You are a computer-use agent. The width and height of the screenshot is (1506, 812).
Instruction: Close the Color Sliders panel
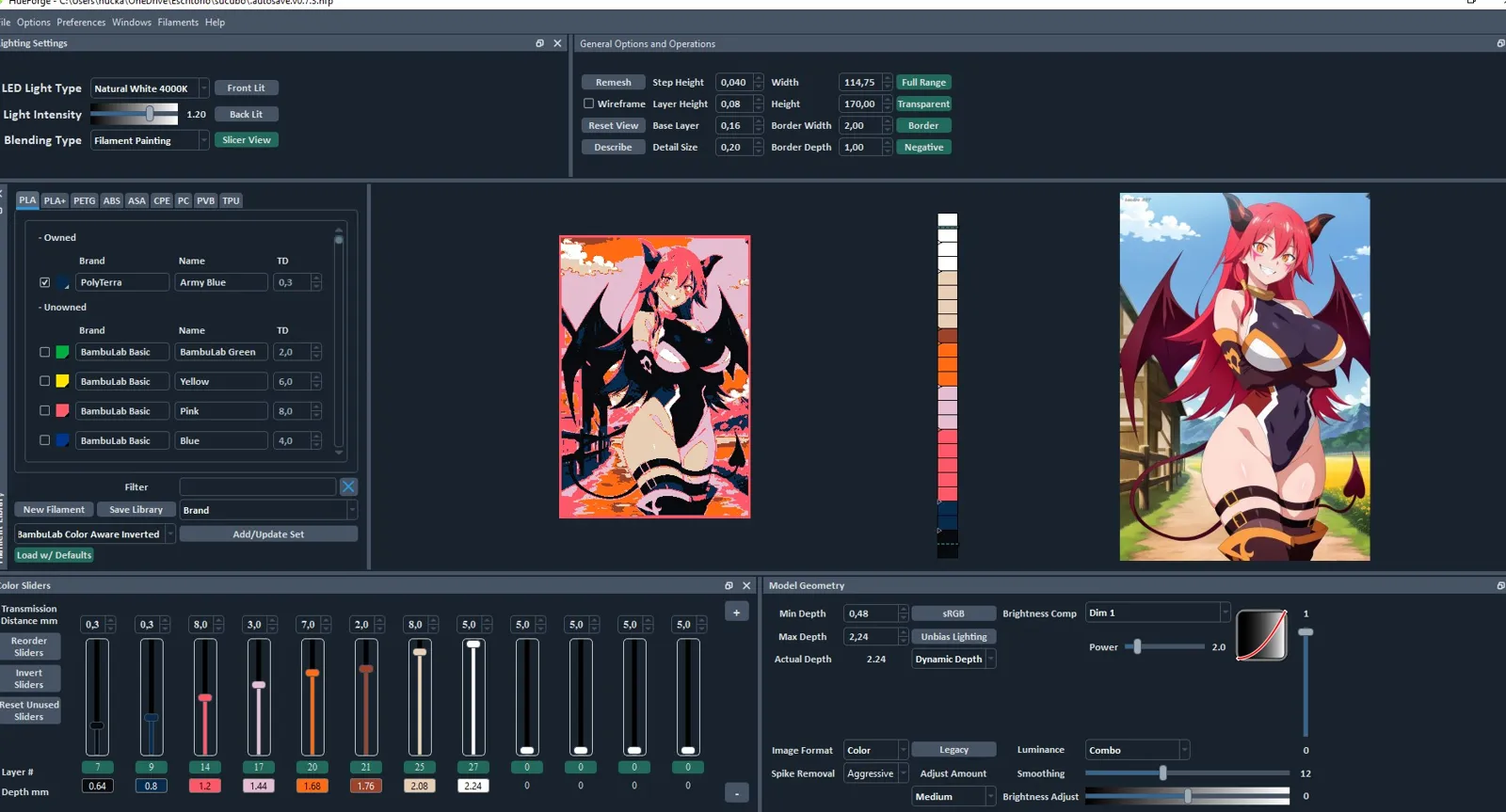[746, 585]
